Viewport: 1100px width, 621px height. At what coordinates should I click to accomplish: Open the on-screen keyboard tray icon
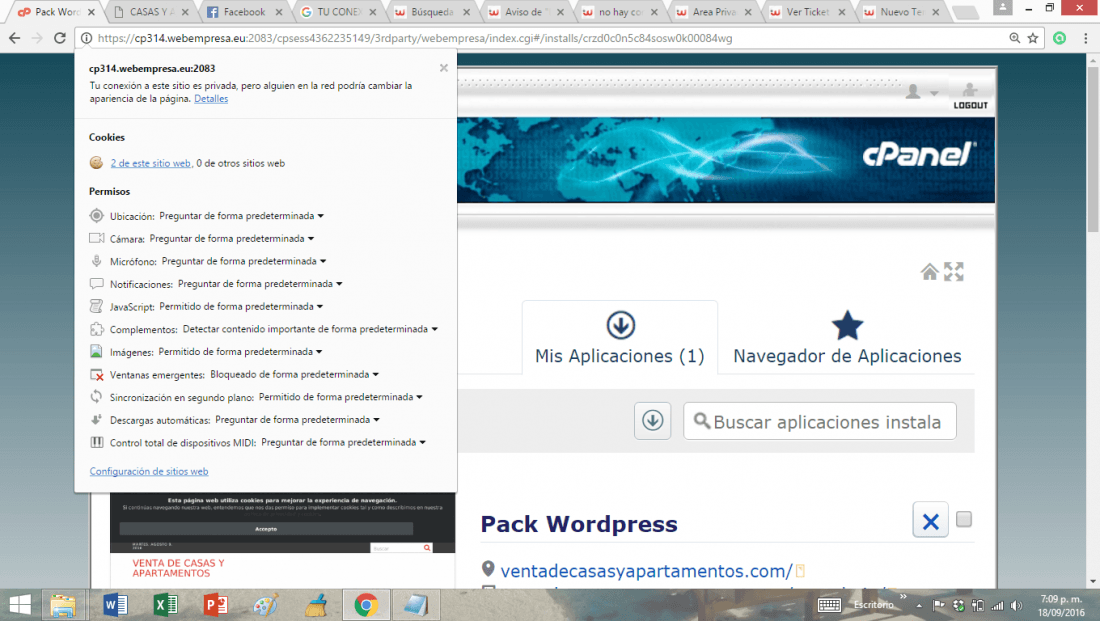point(829,605)
